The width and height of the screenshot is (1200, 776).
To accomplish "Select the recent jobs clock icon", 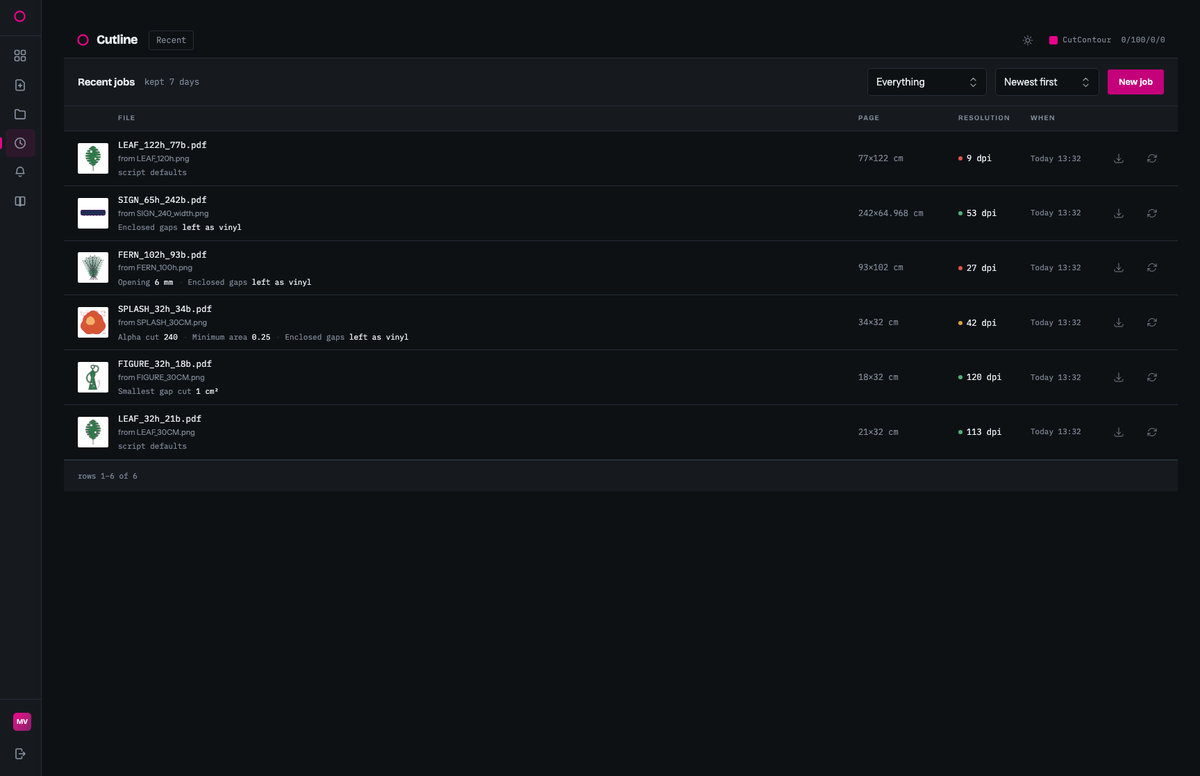I will [20, 143].
